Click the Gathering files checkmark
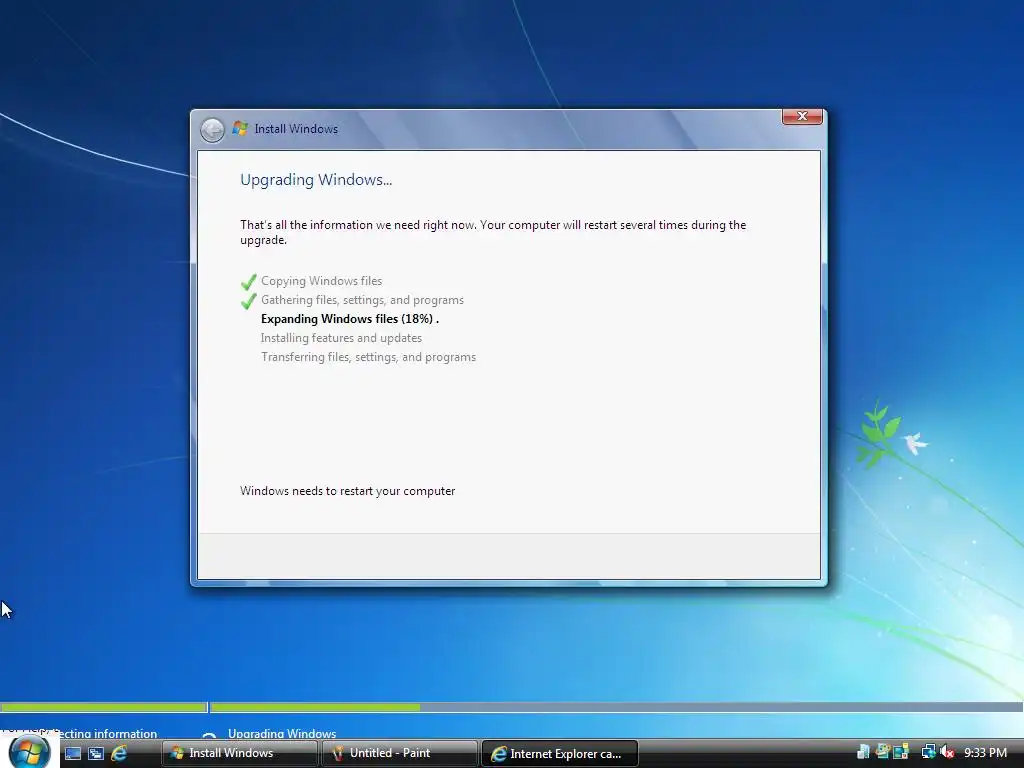 pos(248,301)
